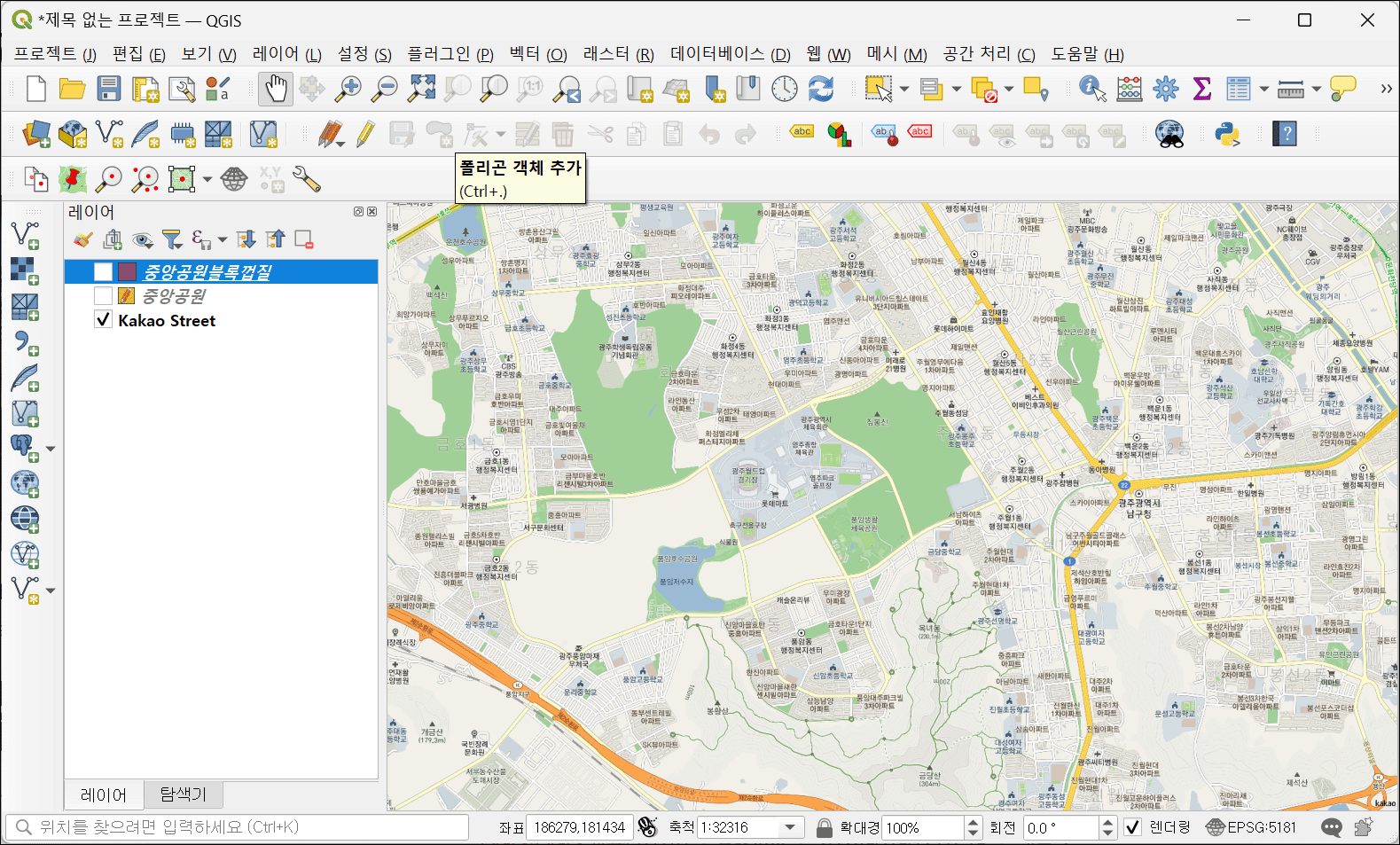Open the scale 1:32316 dropdown

pos(790,827)
